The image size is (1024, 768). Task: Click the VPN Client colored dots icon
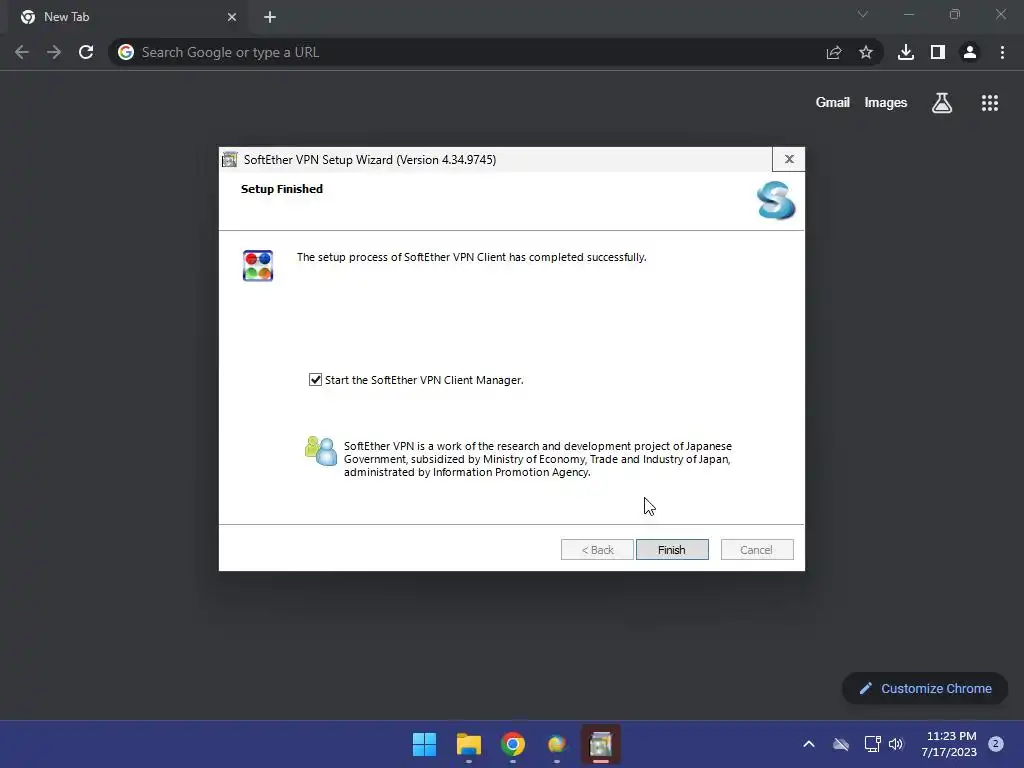point(258,266)
